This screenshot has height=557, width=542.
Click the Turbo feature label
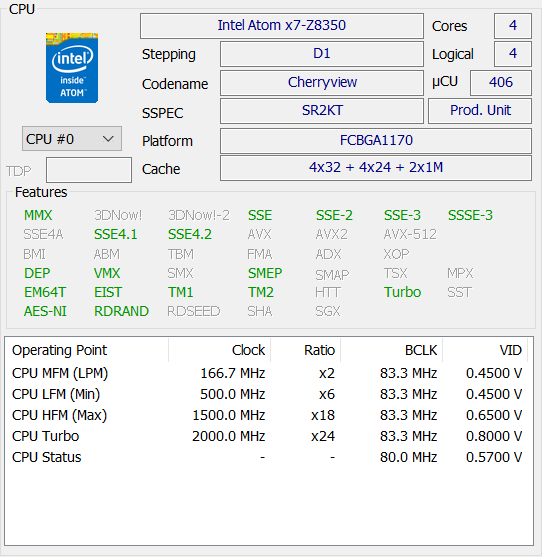click(x=402, y=293)
